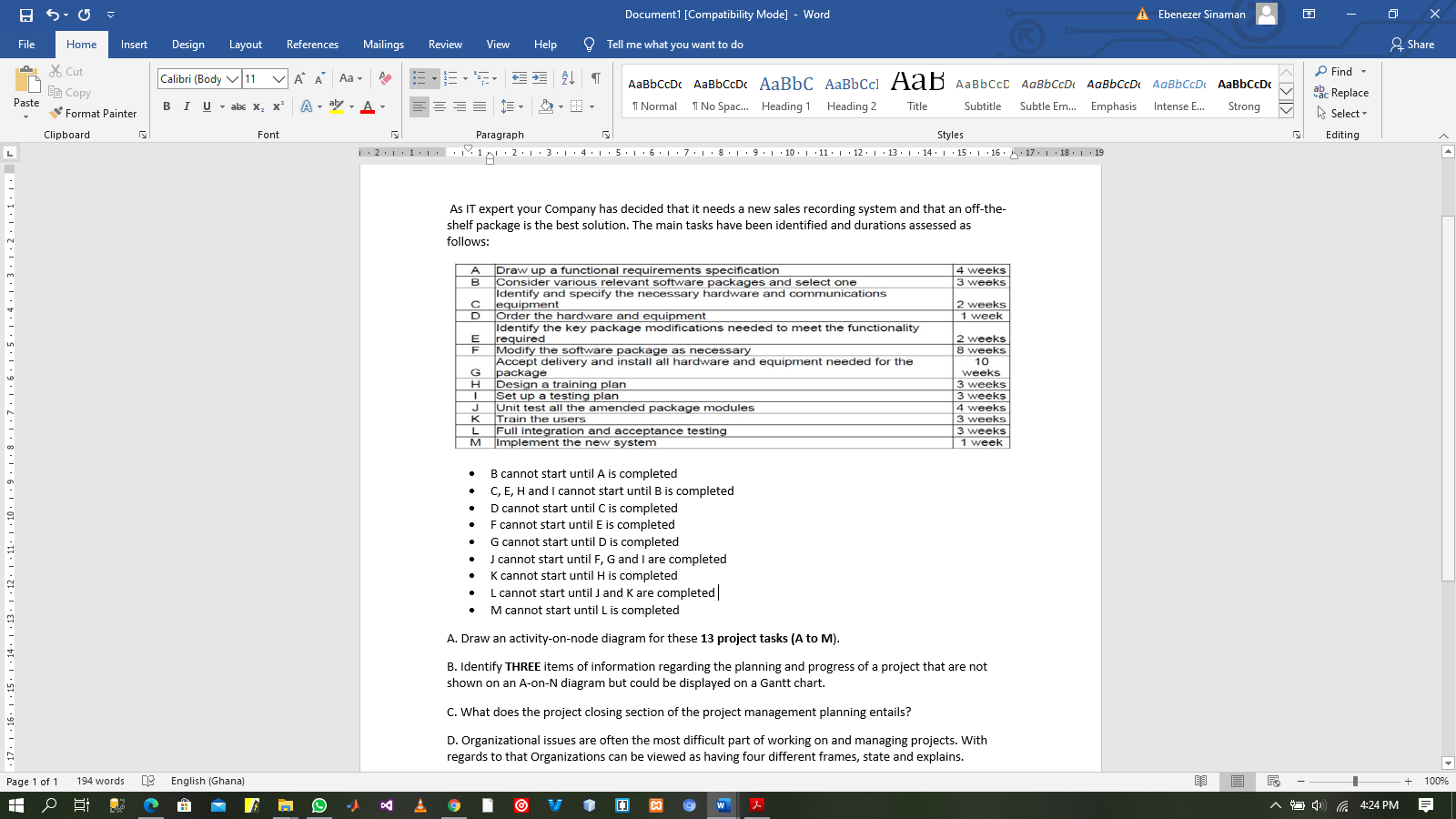Viewport: 1456px width, 819px height.
Task: Click the Center alignment icon
Action: point(440,107)
